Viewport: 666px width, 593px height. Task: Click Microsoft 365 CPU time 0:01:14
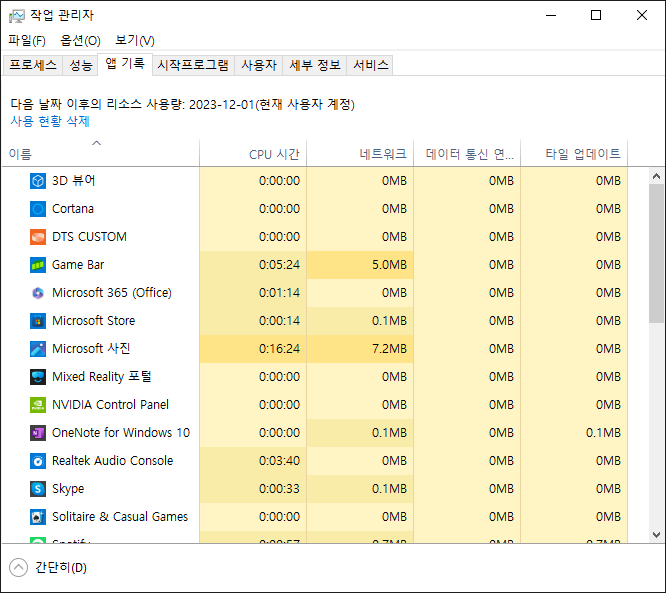[279, 293]
